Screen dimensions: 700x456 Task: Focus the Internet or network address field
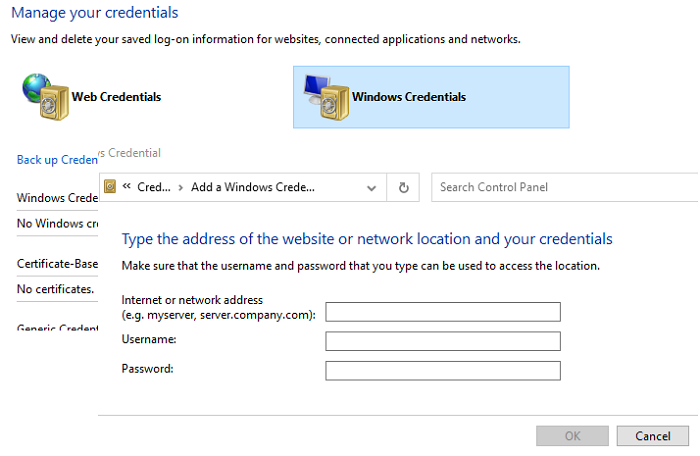pyautogui.click(x=443, y=312)
